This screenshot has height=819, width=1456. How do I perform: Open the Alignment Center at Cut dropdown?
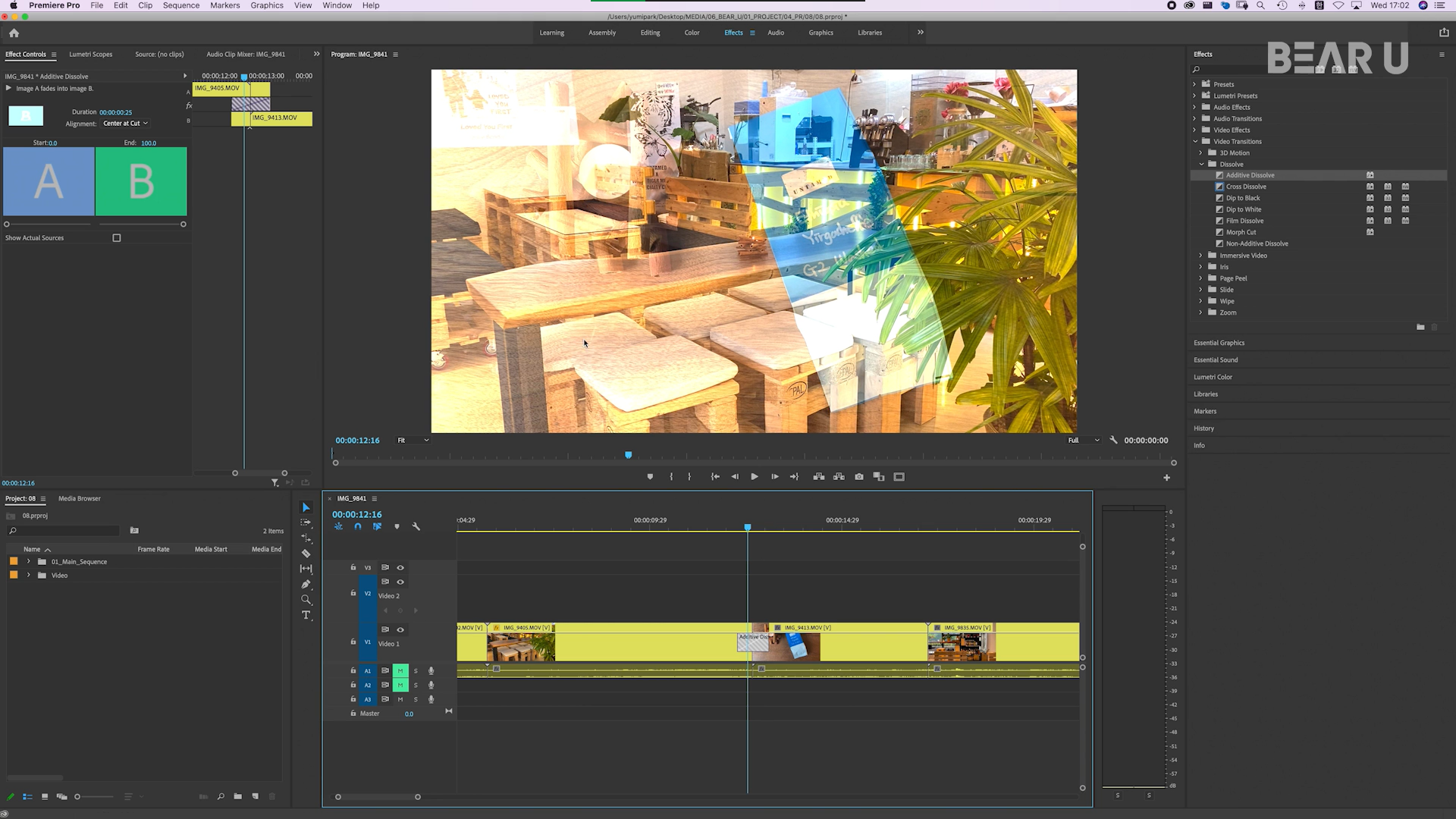click(x=126, y=124)
